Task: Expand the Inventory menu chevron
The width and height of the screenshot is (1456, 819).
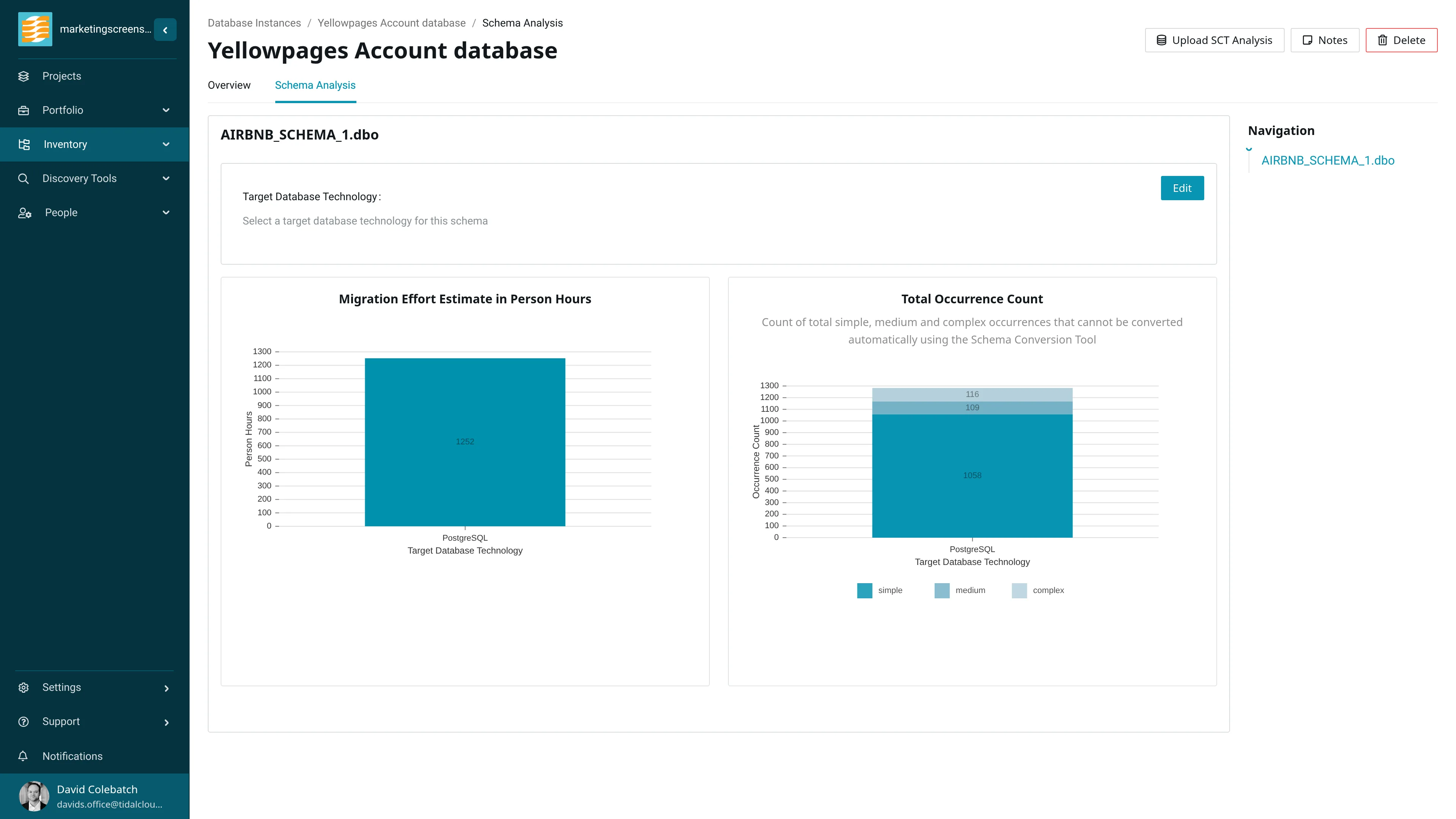Action: pyautogui.click(x=166, y=145)
